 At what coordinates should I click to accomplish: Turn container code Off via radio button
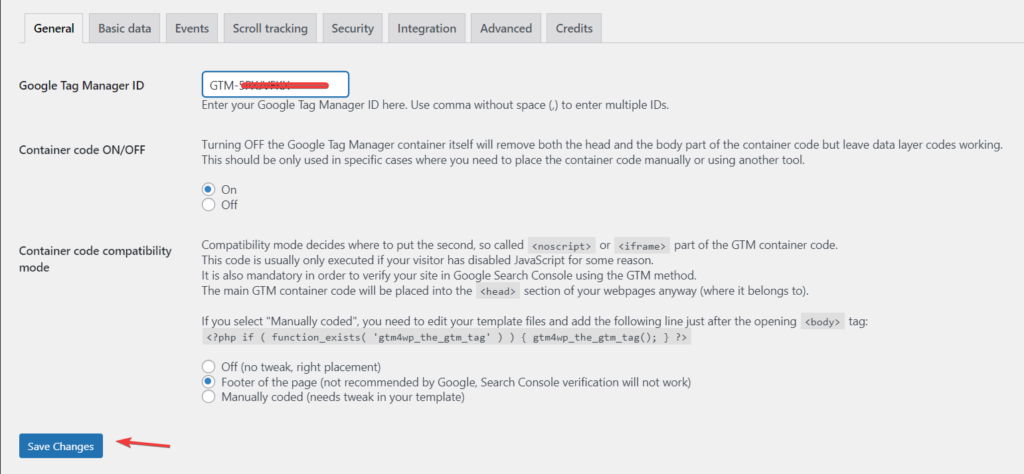tap(209, 205)
